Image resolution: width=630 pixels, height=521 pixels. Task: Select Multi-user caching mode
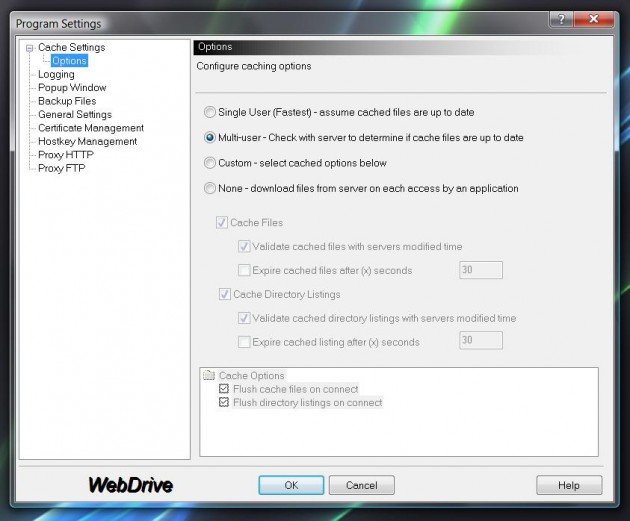[x=210, y=137]
